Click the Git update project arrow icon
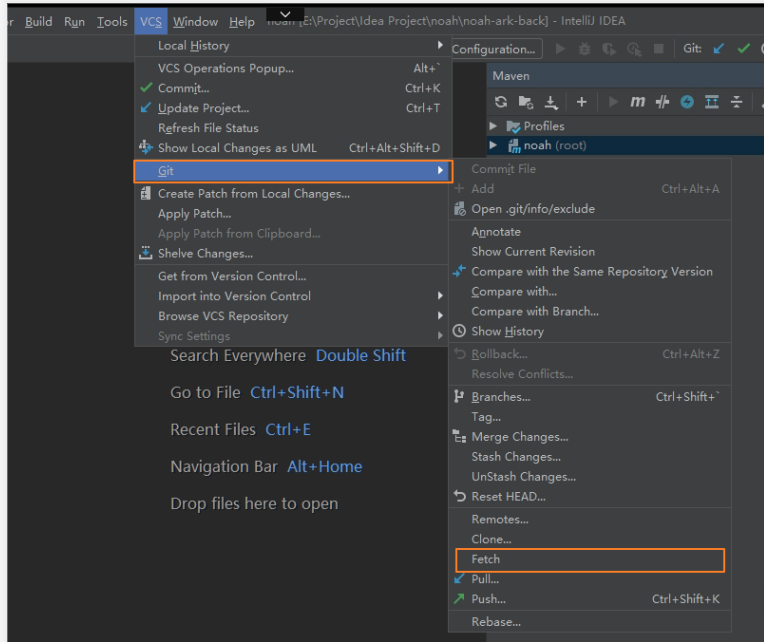 point(718,49)
